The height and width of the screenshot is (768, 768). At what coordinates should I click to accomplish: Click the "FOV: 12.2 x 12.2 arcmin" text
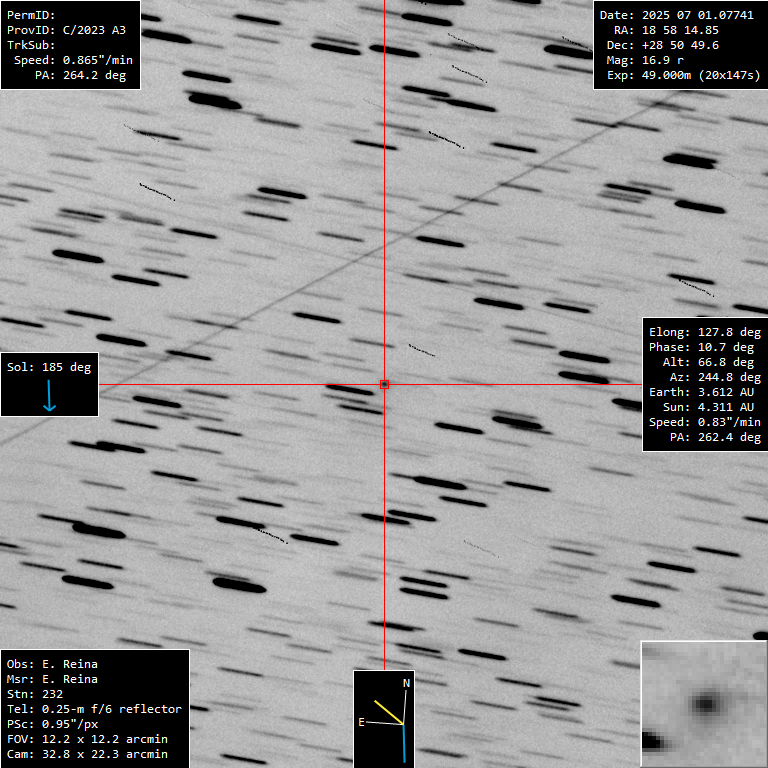(x=87, y=740)
